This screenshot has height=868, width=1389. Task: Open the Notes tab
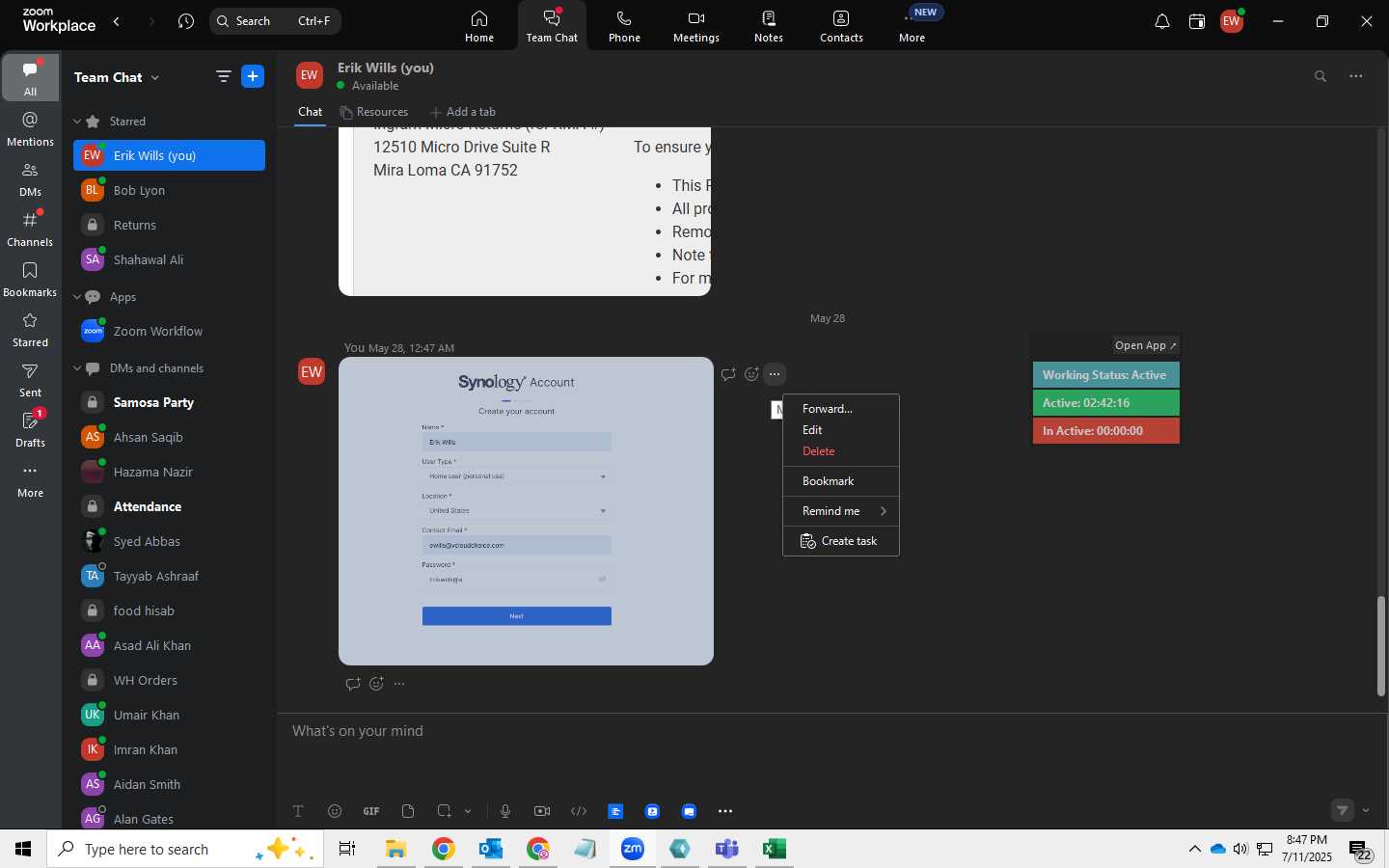769,26
